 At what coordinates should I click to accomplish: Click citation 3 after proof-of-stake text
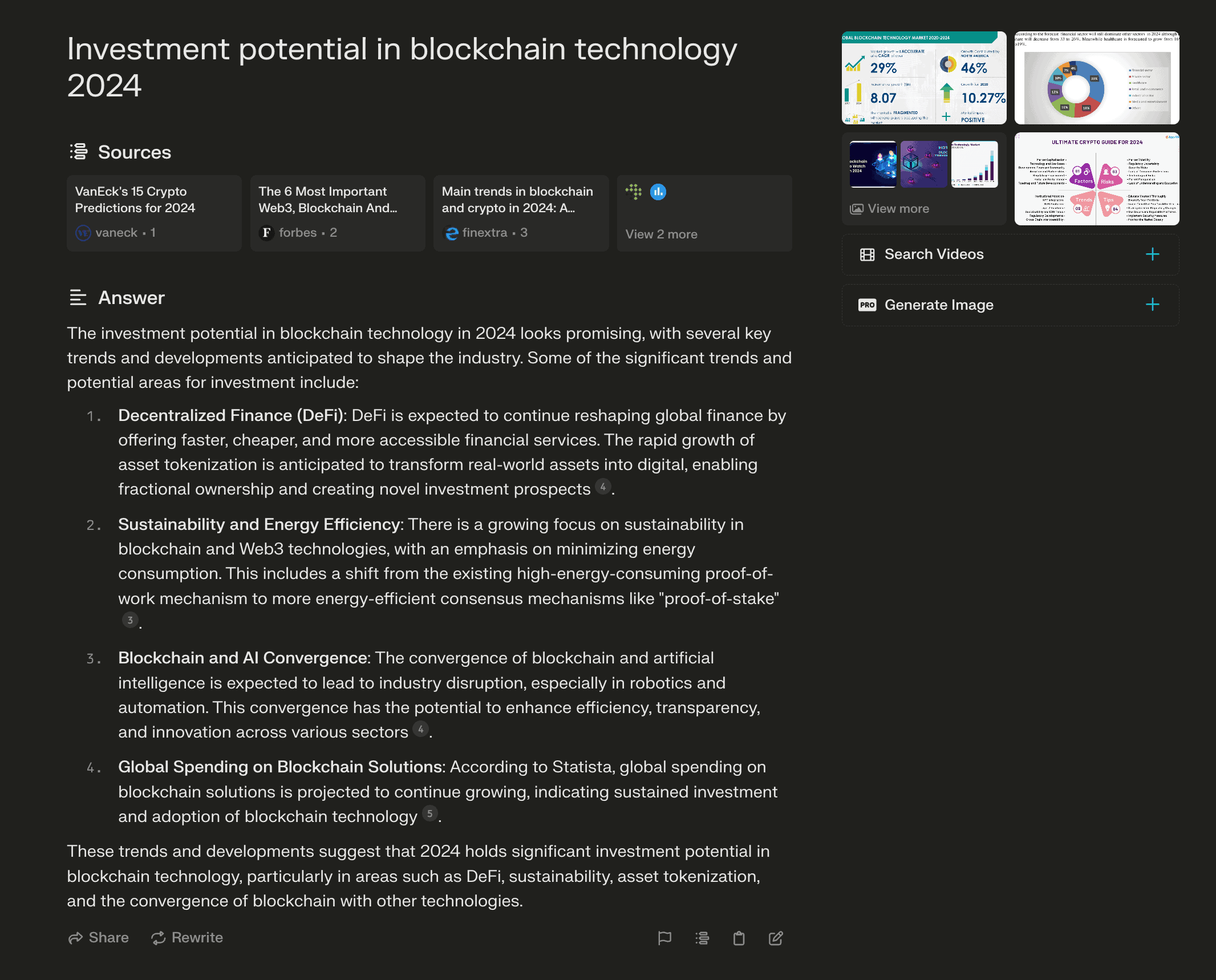[x=130, y=620]
